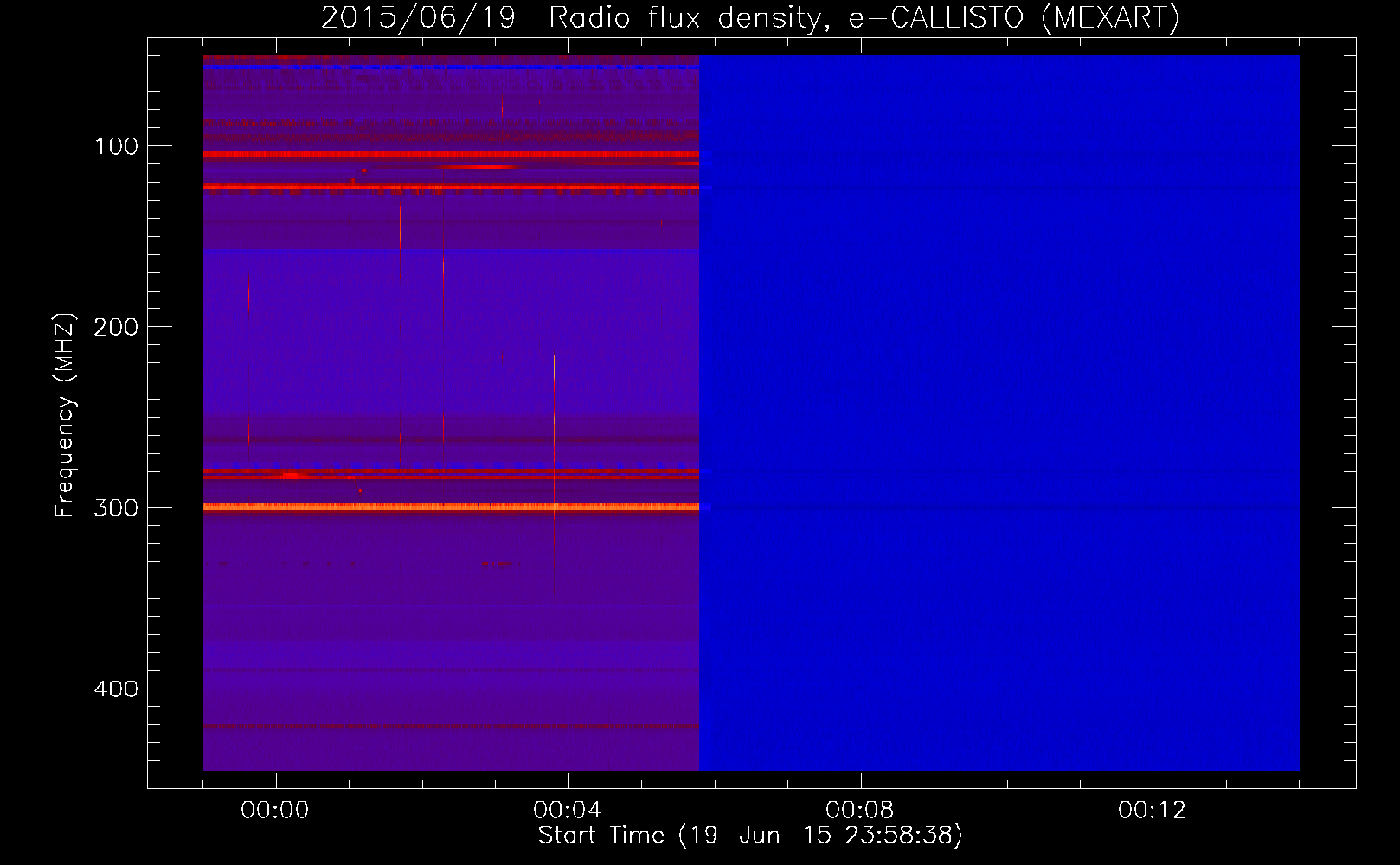Click the bright orange emission band at 300 MHz
1400x865 pixels.
(451, 507)
